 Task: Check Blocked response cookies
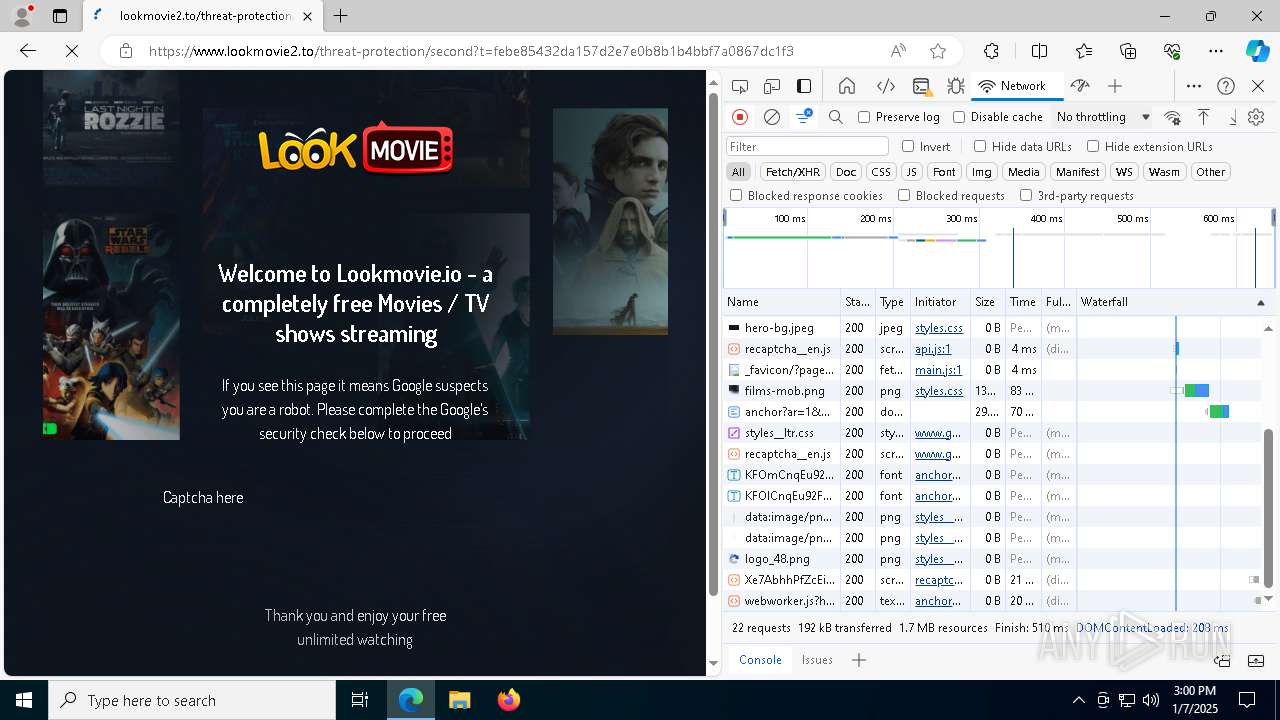(736, 196)
